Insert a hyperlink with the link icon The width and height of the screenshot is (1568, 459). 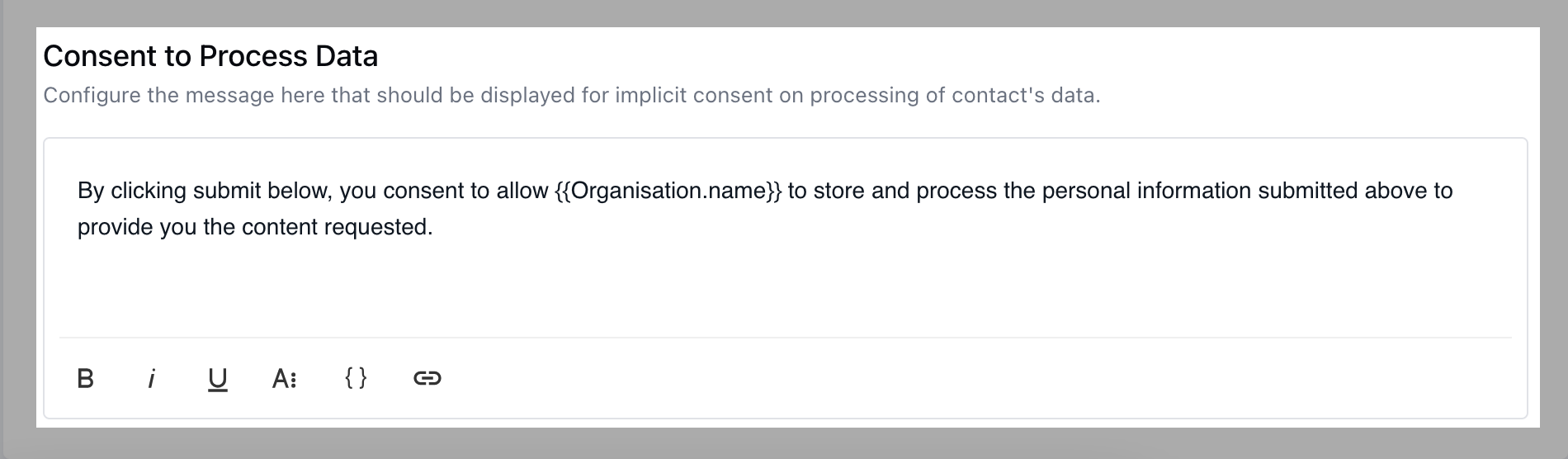427,378
